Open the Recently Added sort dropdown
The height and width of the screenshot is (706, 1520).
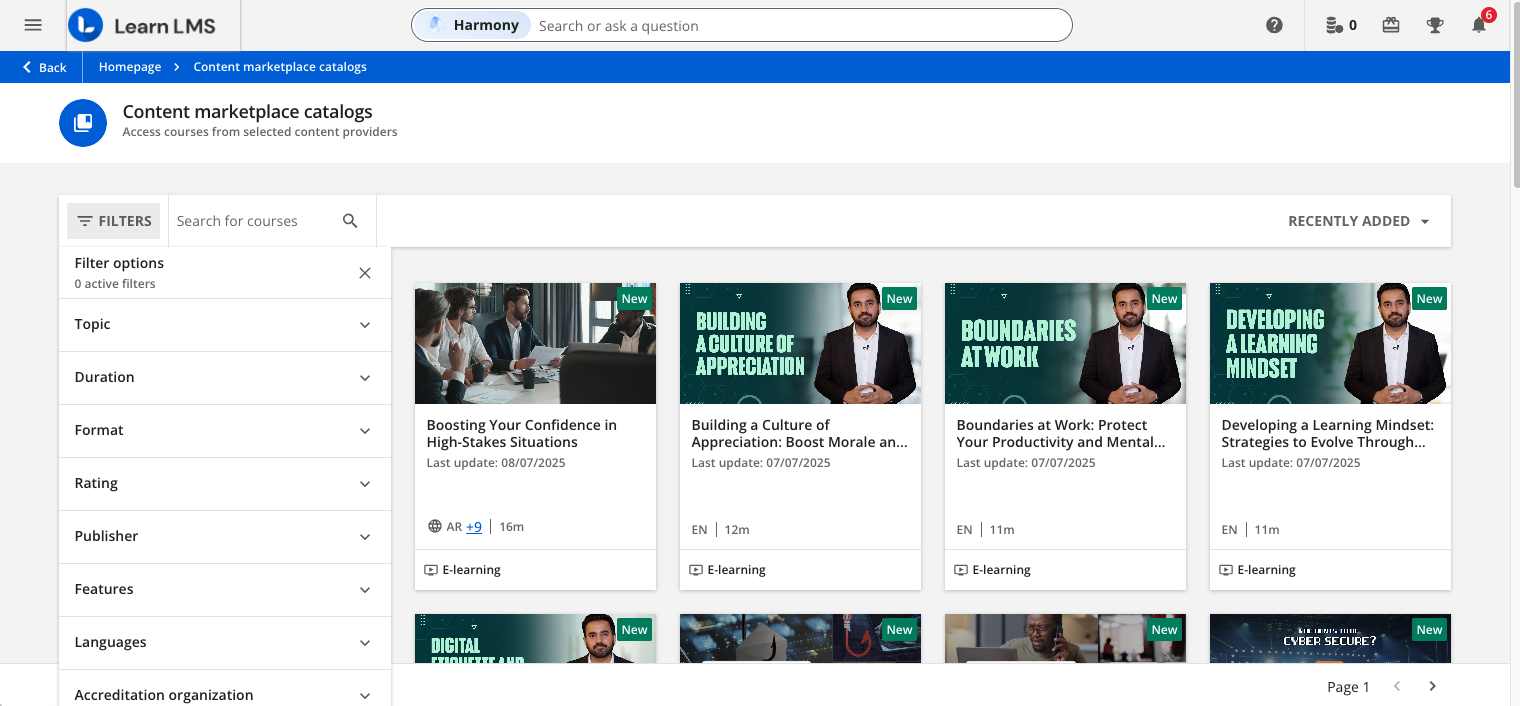(x=1358, y=221)
